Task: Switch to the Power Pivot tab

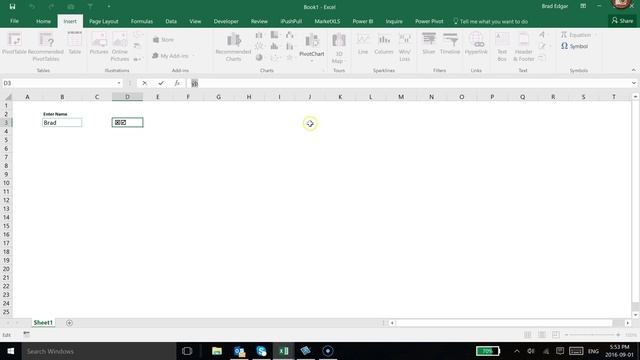Action: pos(429,21)
